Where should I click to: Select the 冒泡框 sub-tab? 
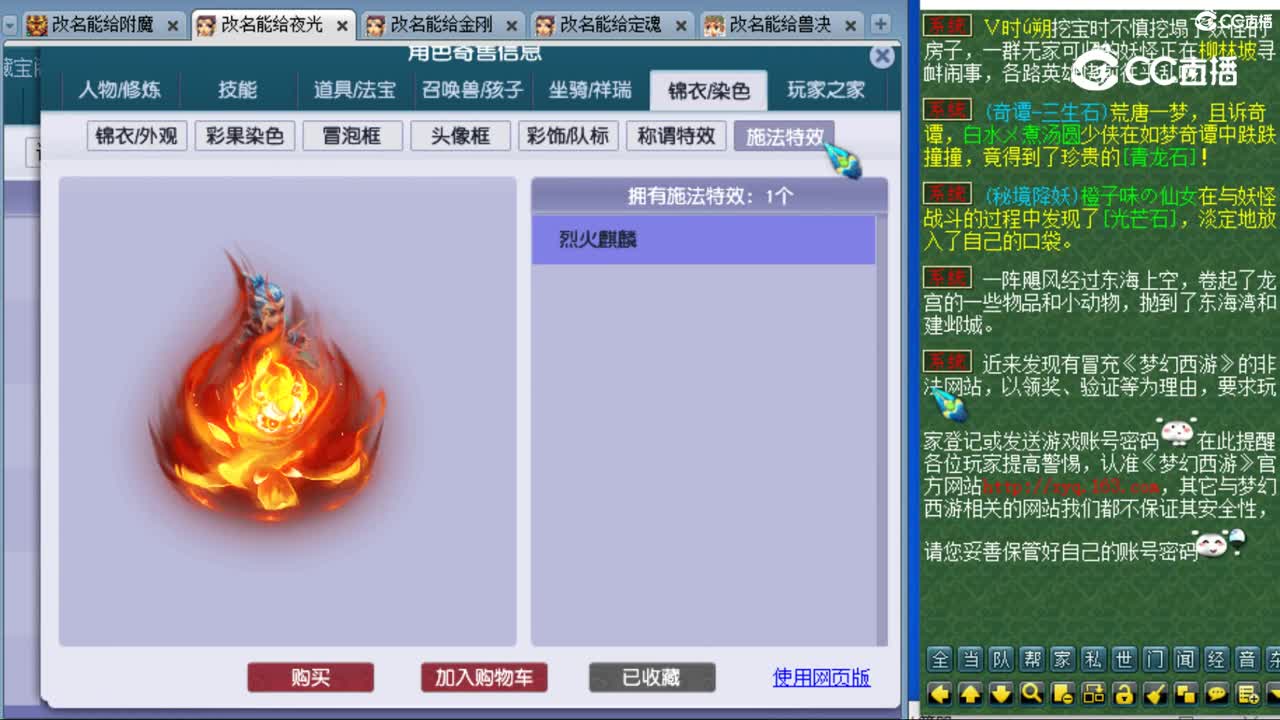(352, 136)
